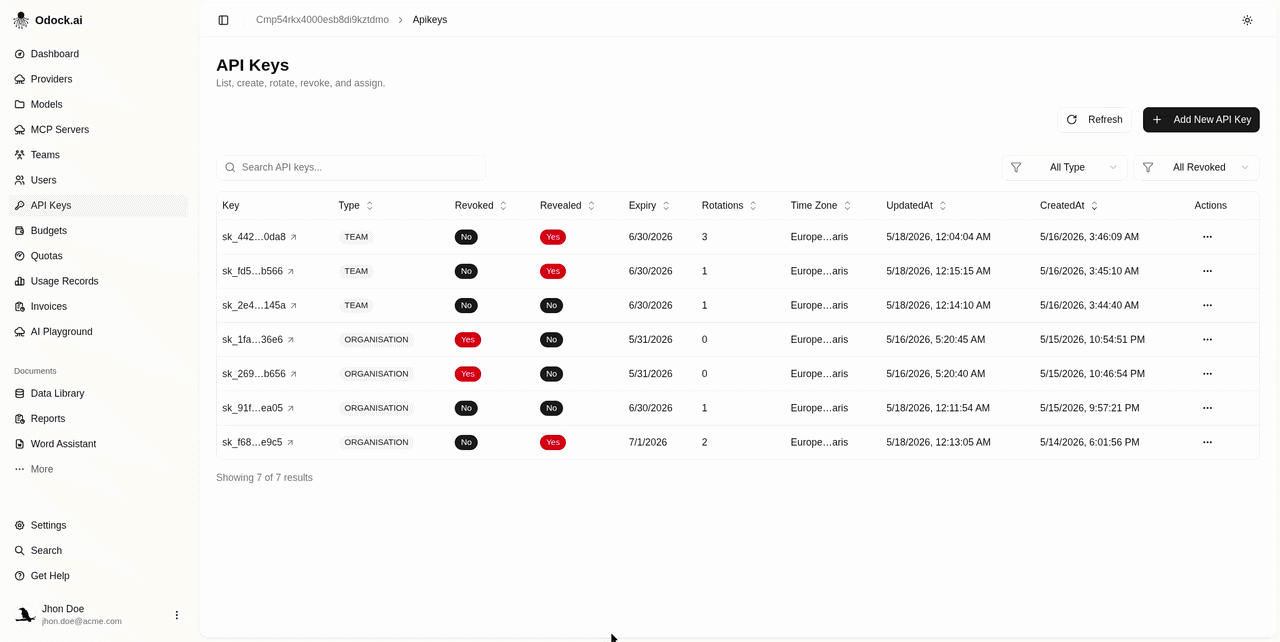Go to Providers in sidebar
This screenshot has width=1280, height=642.
[x=98, y=79]
